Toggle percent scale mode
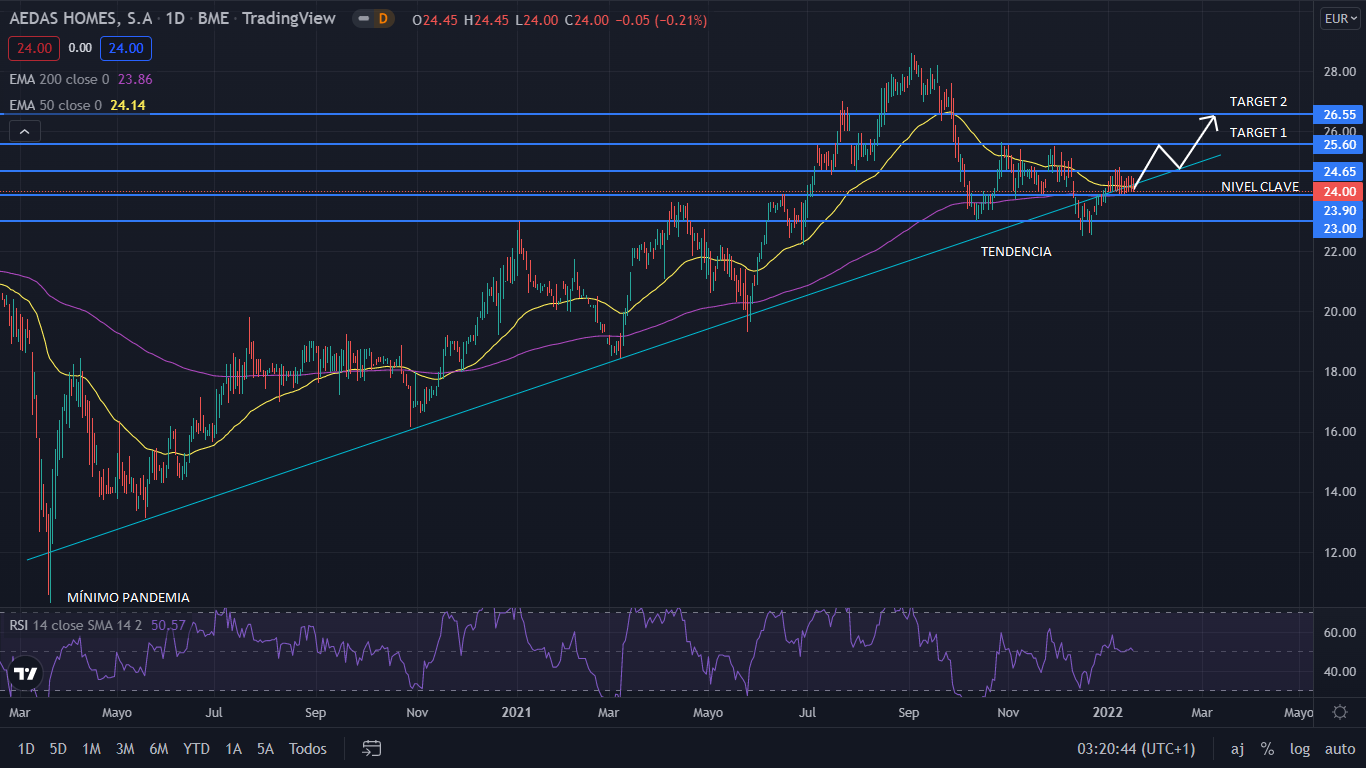Screen dimensions: 1366x768 [1267, 748]
